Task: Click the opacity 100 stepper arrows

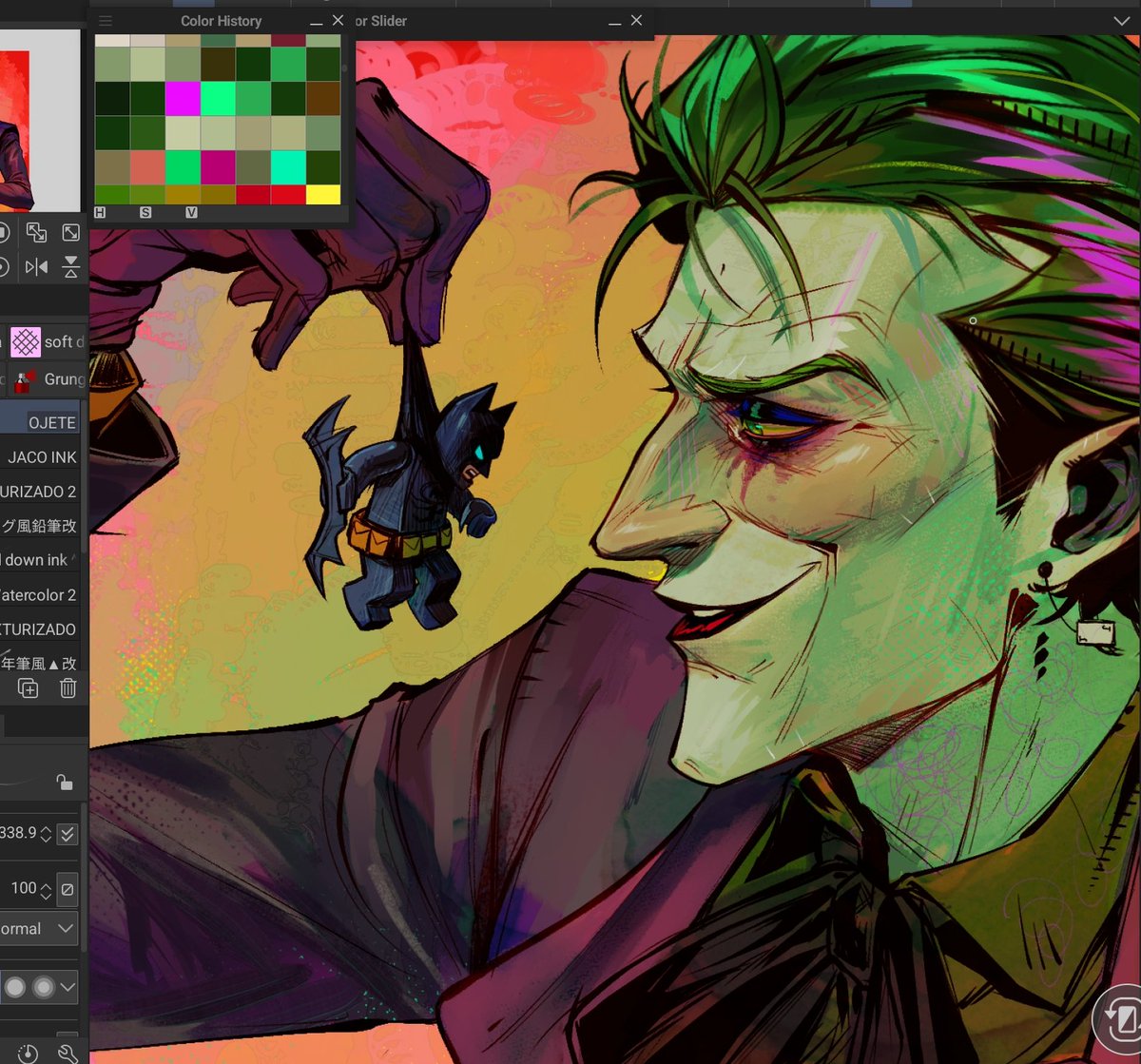Action: 46,890
